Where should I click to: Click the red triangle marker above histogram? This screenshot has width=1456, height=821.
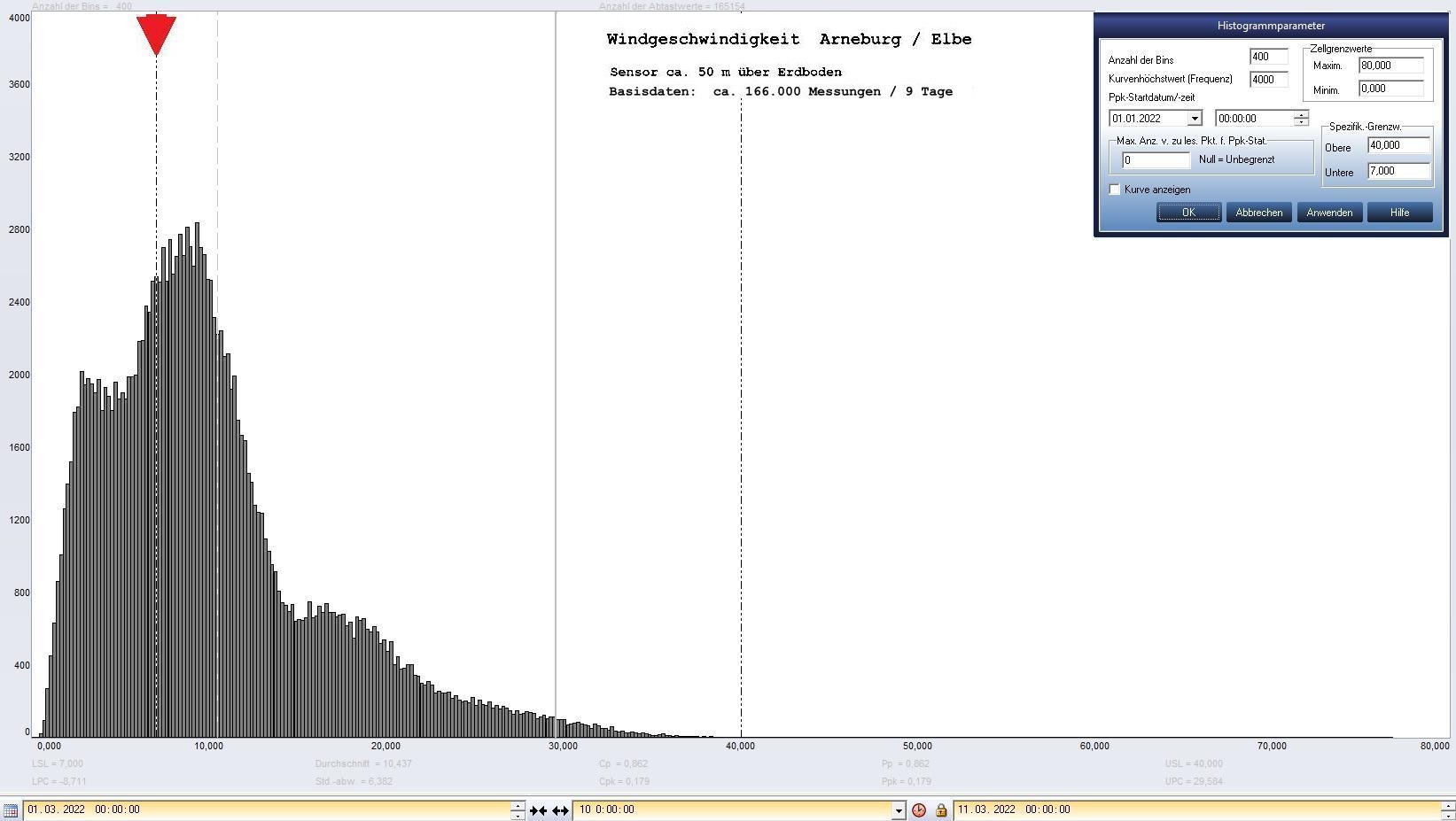pyautogui.click(x=156, y=35)
